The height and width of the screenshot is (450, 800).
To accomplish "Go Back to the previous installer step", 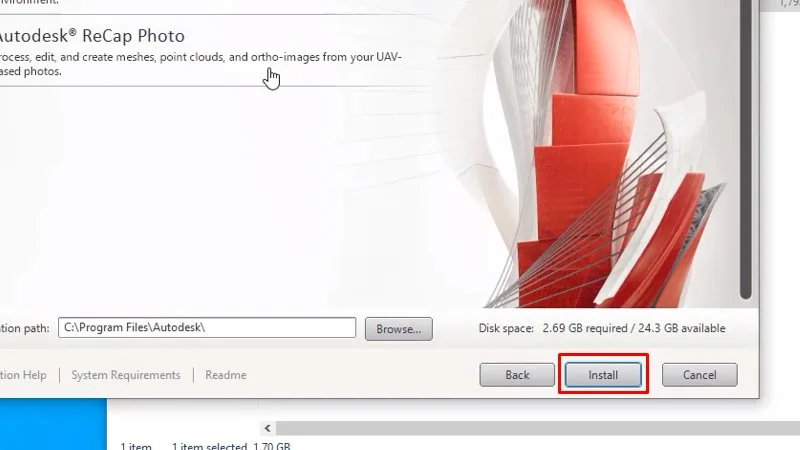I will tap(517, 375).
